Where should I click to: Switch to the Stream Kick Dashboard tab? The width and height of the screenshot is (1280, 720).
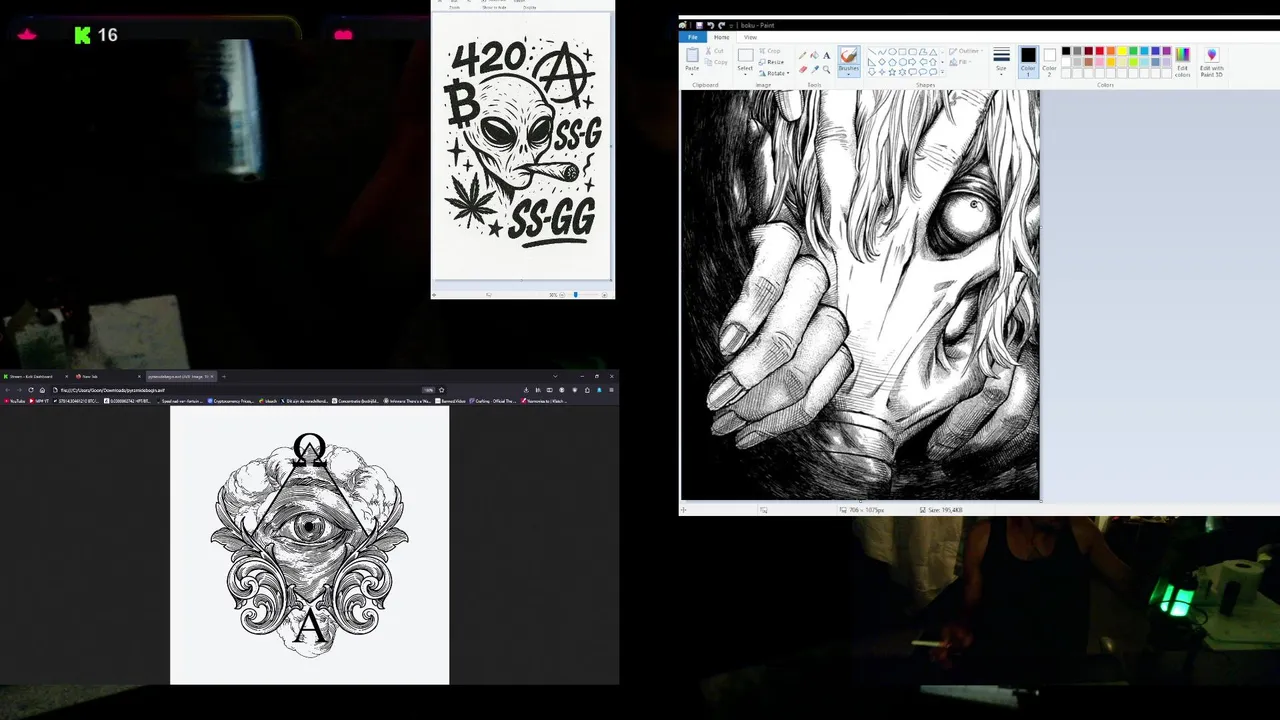coord(36,376)
